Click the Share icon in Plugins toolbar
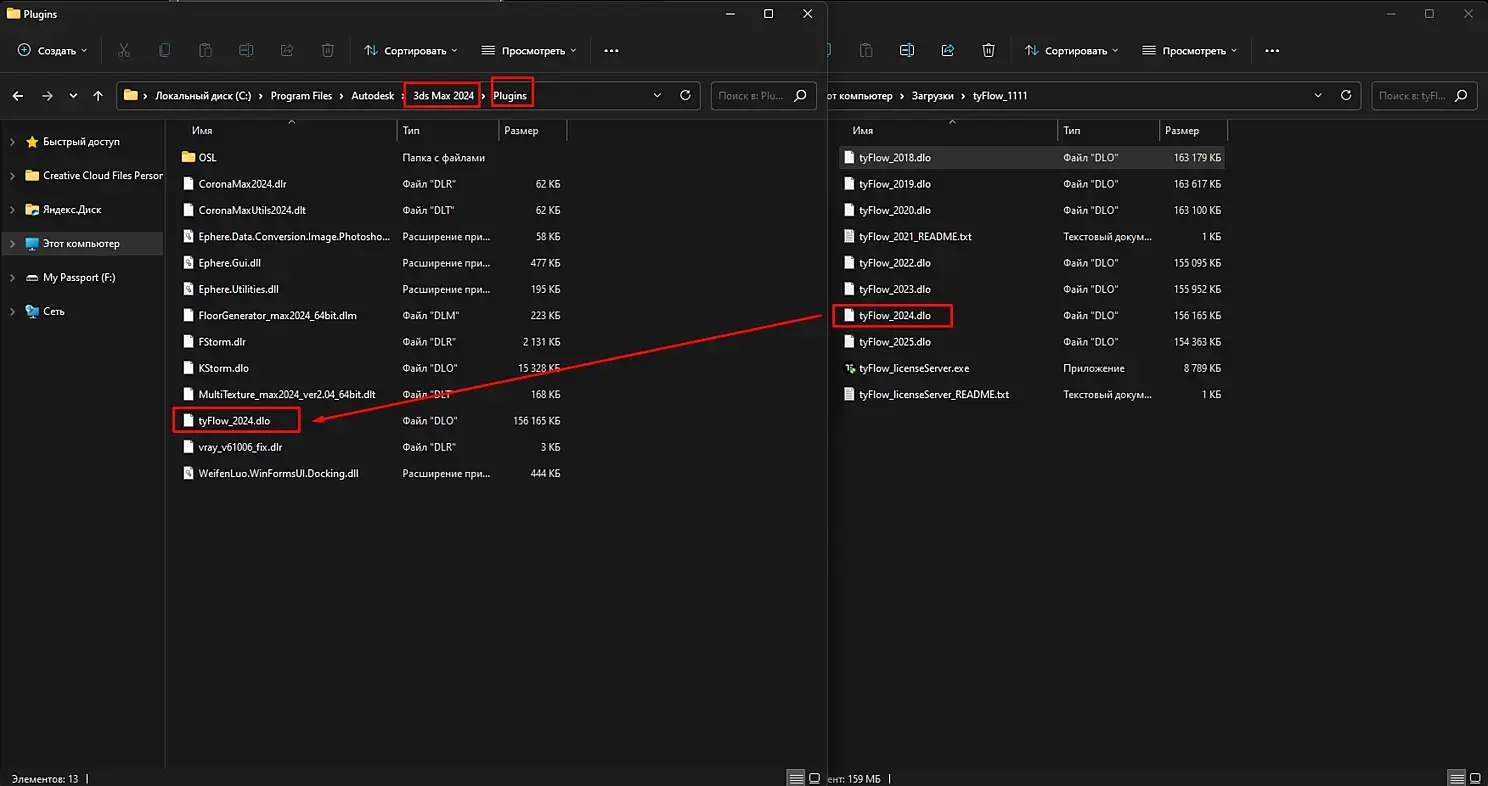Viewport: 1488px width, 786px height. coord(287,50)
